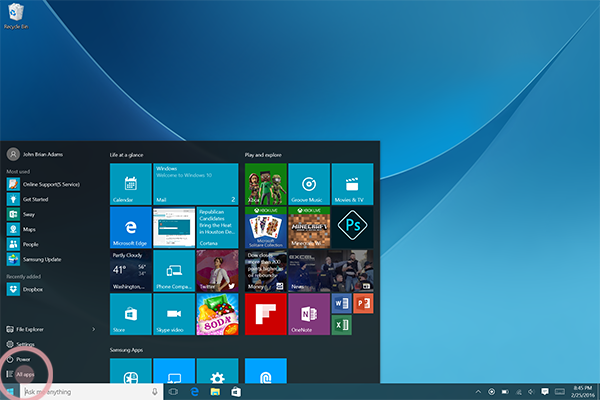Open the Cortana news tile
This screenshot has height=400, width=600.
click(217, 227)
